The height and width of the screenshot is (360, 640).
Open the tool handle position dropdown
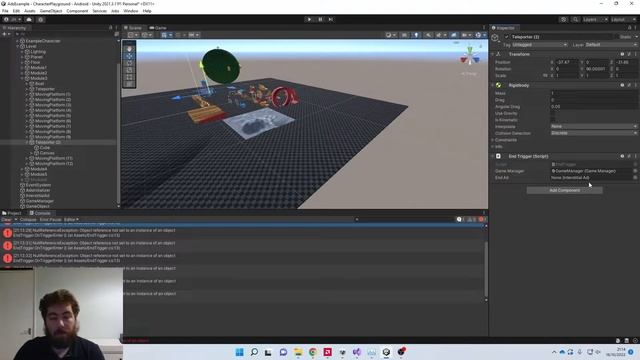pos(133,35)
